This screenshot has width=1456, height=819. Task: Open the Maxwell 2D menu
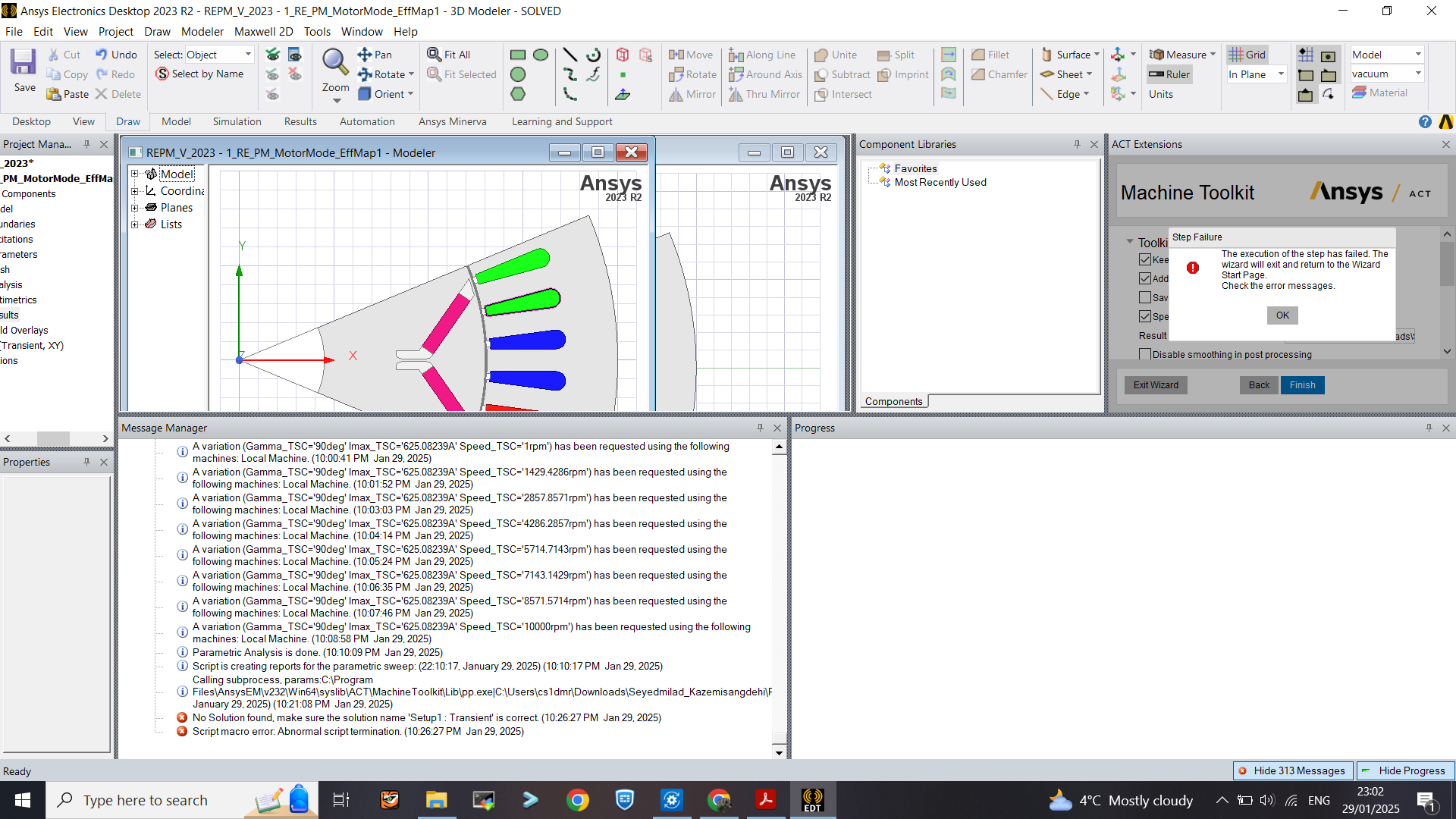coord(263,32)
